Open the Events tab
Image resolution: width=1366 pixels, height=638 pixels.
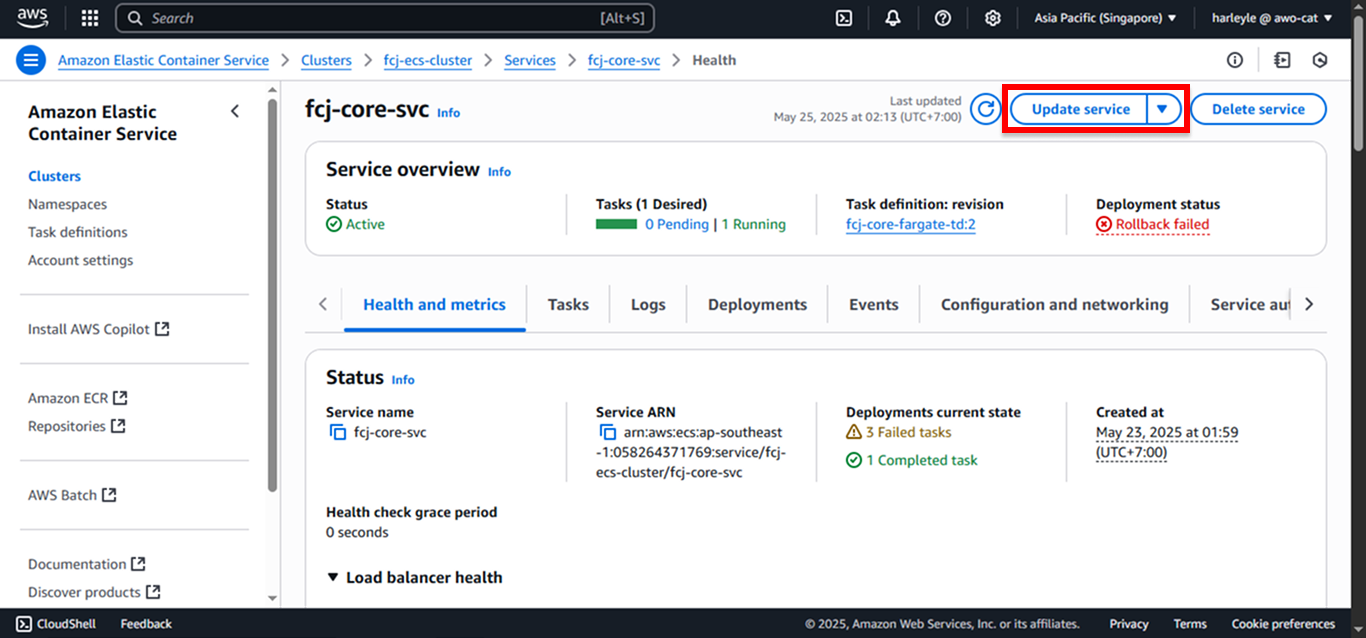point(874,304)
